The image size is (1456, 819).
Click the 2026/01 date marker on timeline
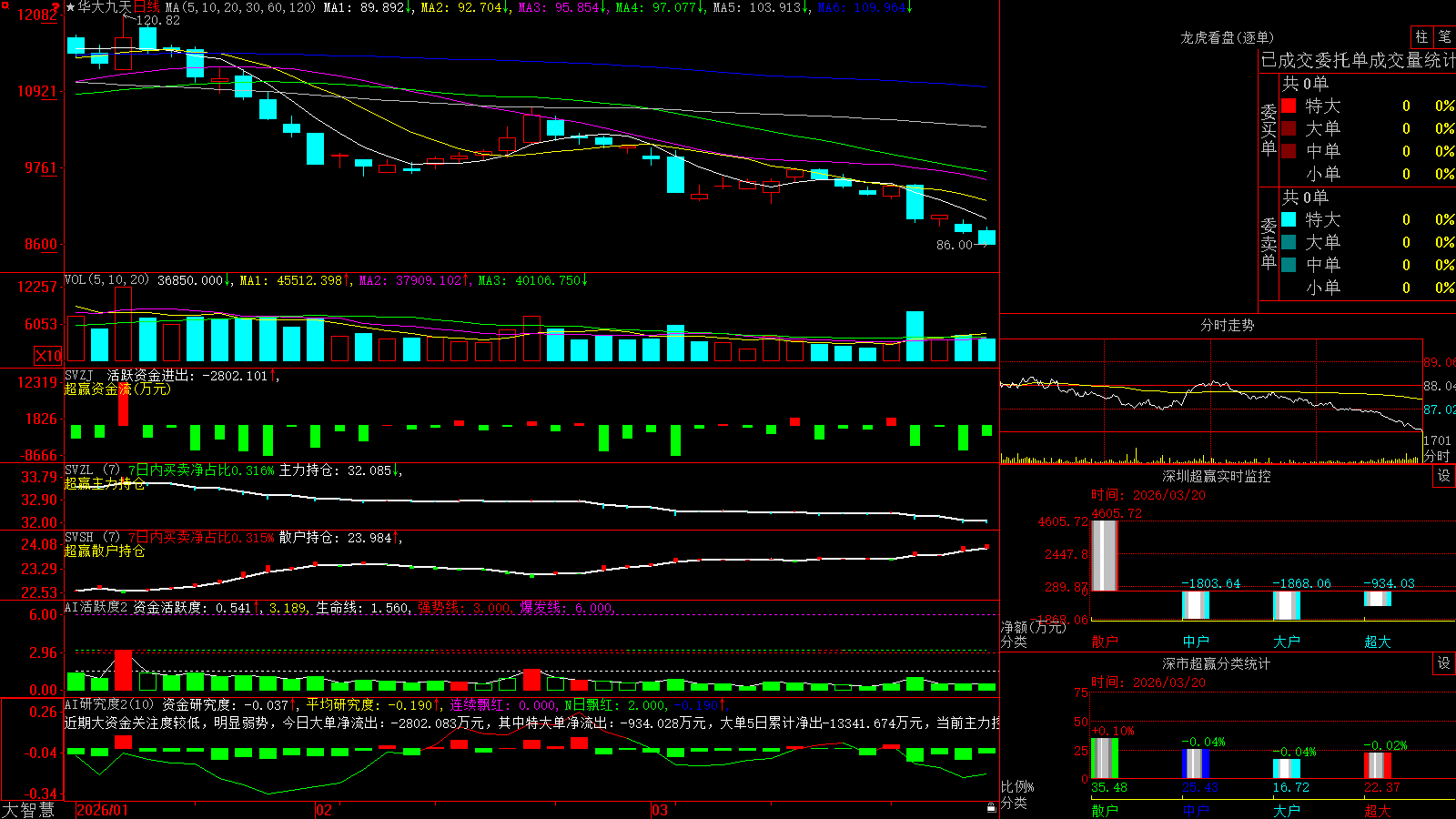tap(103, 810)
